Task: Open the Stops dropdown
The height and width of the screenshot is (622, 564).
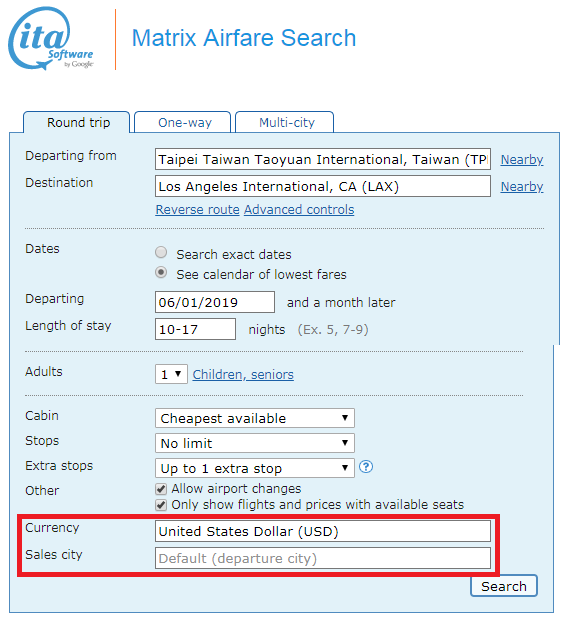Action: click(x=255, y=443)
